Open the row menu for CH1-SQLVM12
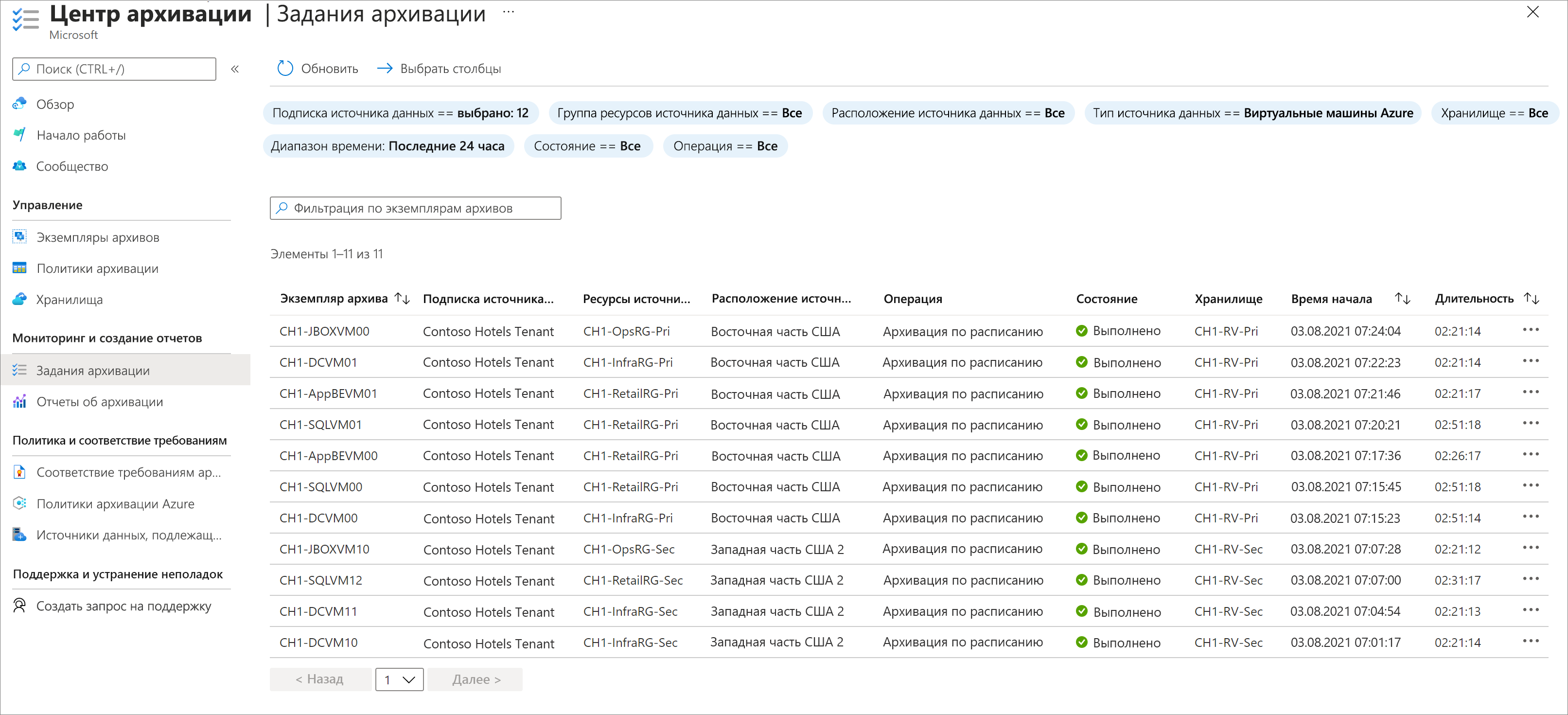This screenshot has height=715, width=1568. pyautogui.click(x=1531, y=579)
